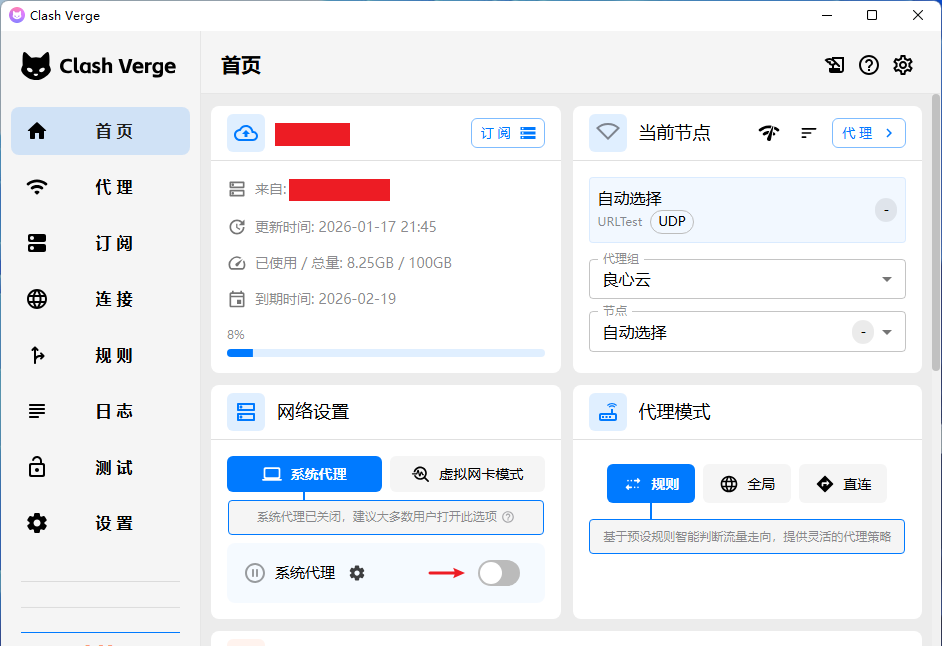
Task: Click the 已使用/总量 gauge icon
Action: [x=237, y=263]
